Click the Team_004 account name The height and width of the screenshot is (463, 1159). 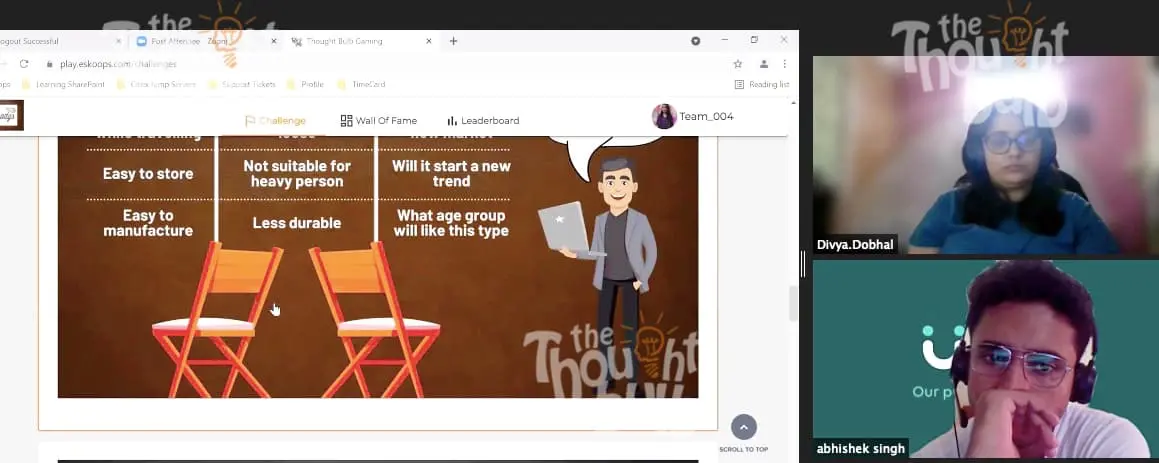tap(707, 116)
